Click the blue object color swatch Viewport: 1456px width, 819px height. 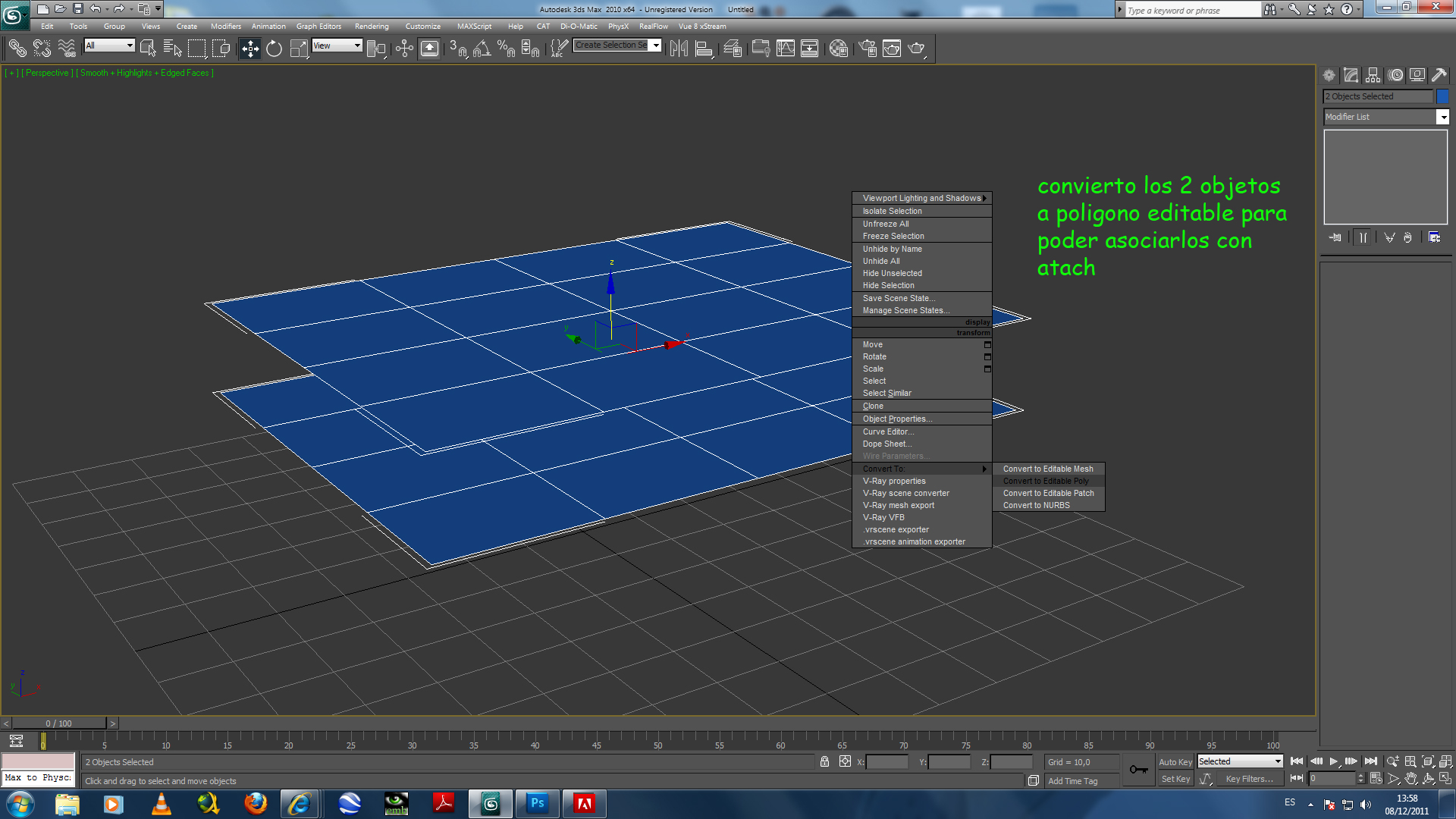(x=1442, y=96)
